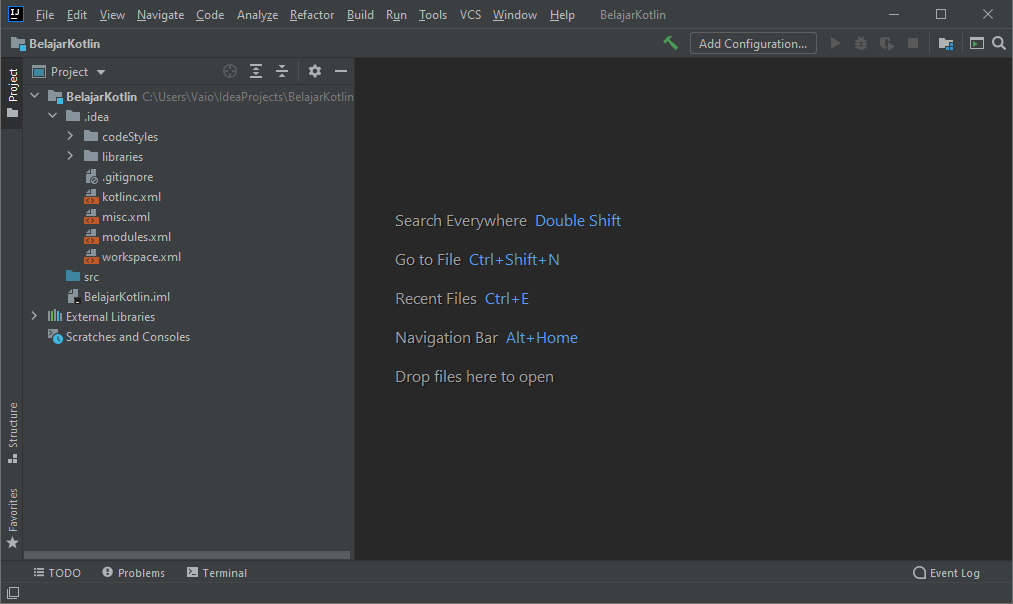Viewport: 1013px width, 604px height.
Task: Expand the External Libraries node
Action: point(33,316)
